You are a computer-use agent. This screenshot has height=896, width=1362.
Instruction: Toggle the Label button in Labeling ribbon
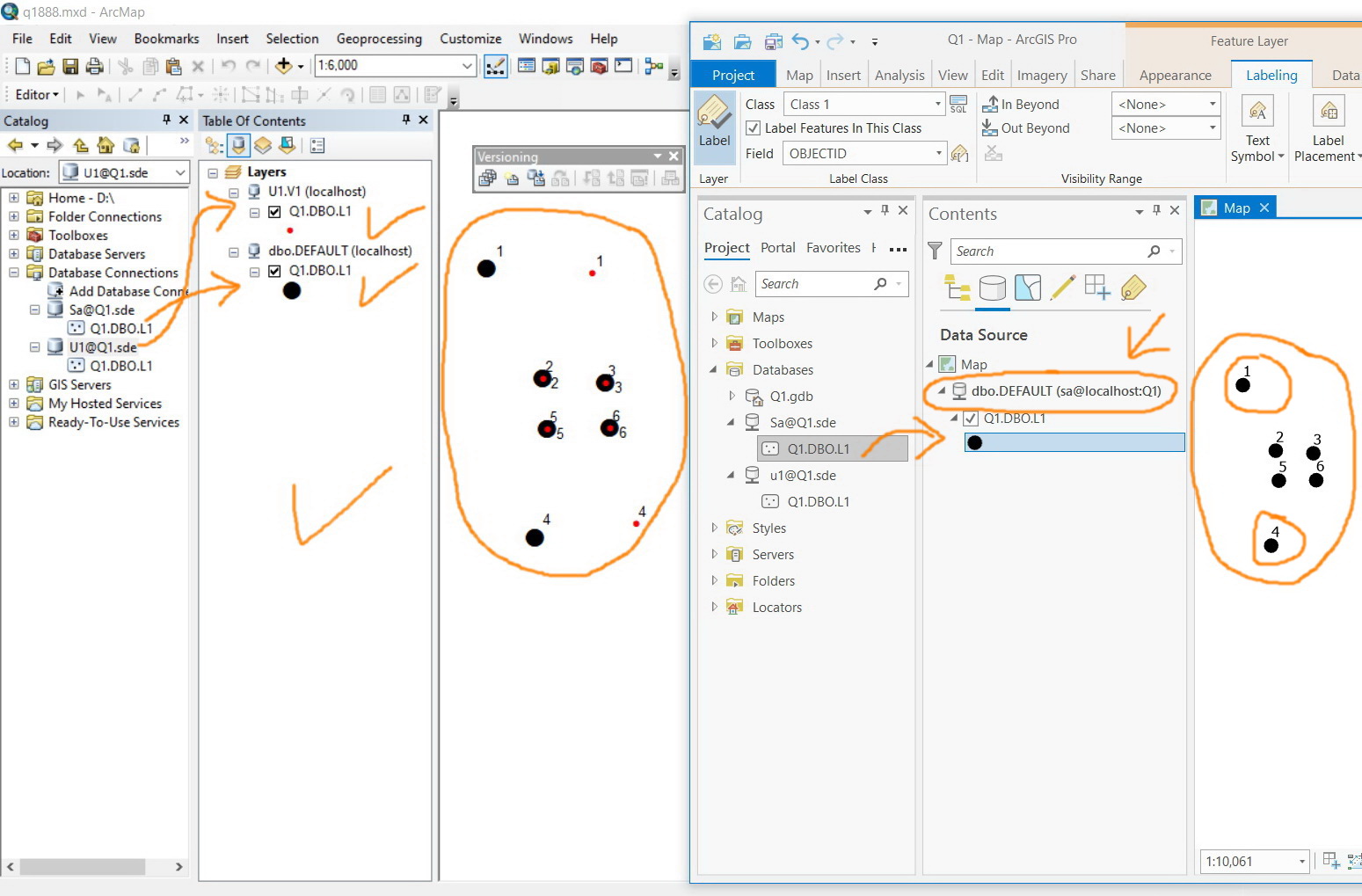pos(714,127)
